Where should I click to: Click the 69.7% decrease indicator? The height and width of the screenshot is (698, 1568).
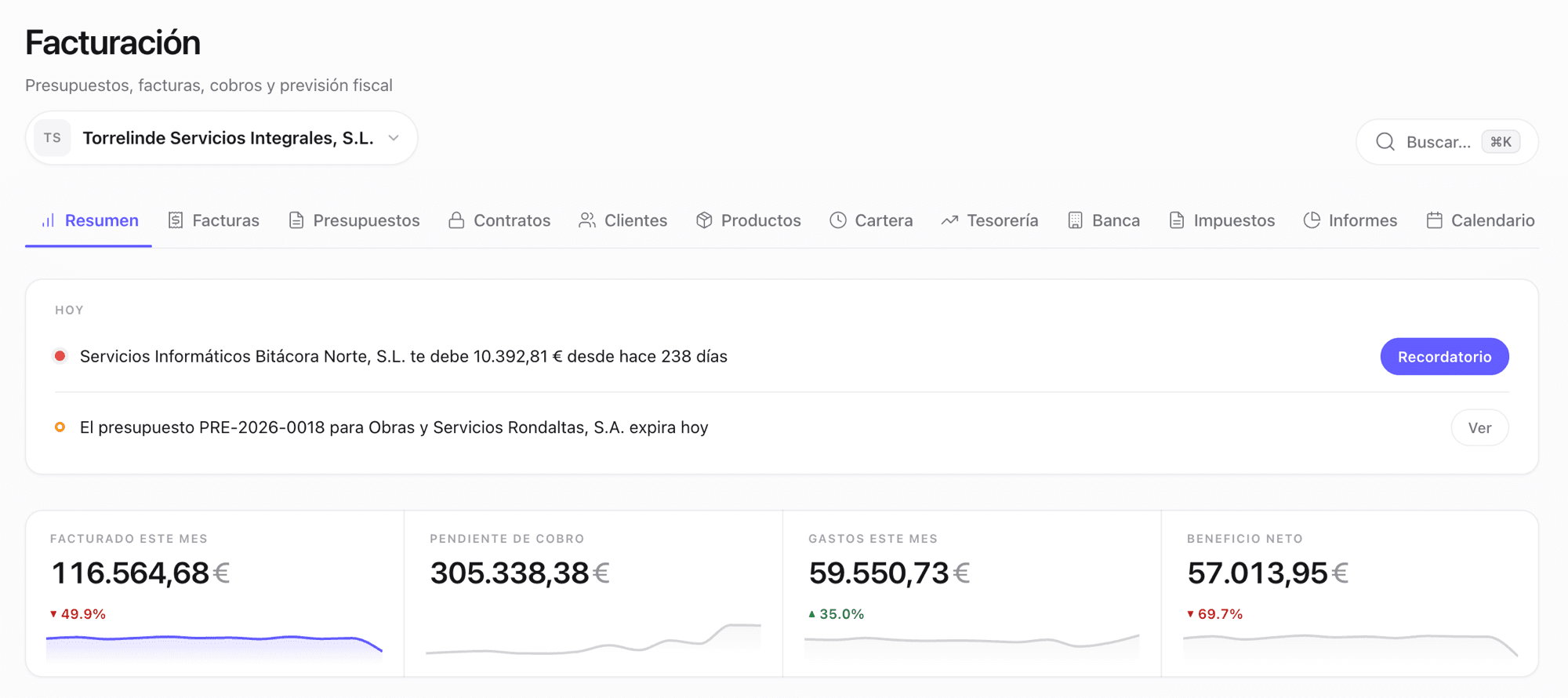[1214, 614]
